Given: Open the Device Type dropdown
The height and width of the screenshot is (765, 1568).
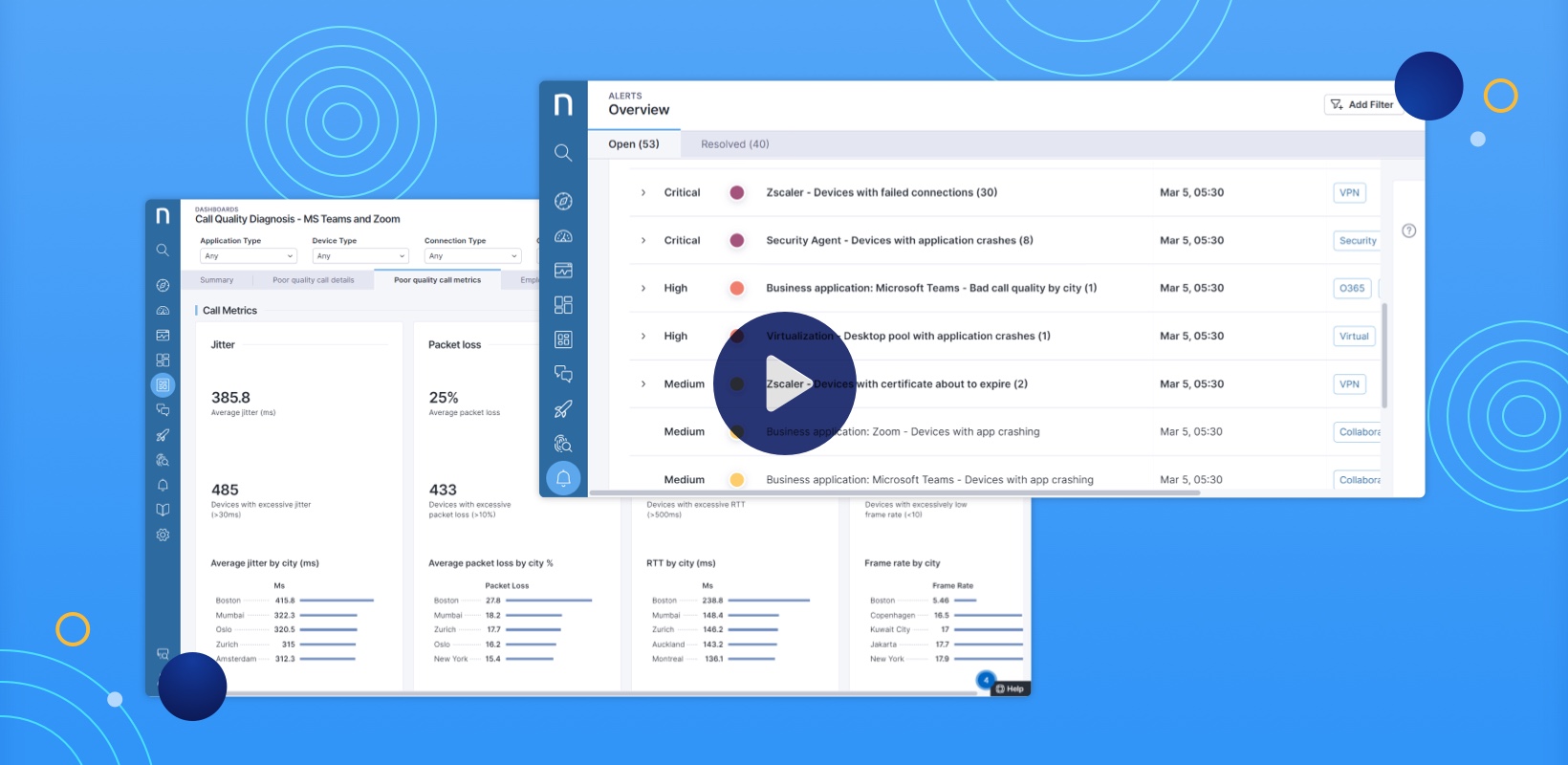Looking at the screenshot, I should (360, 256).
